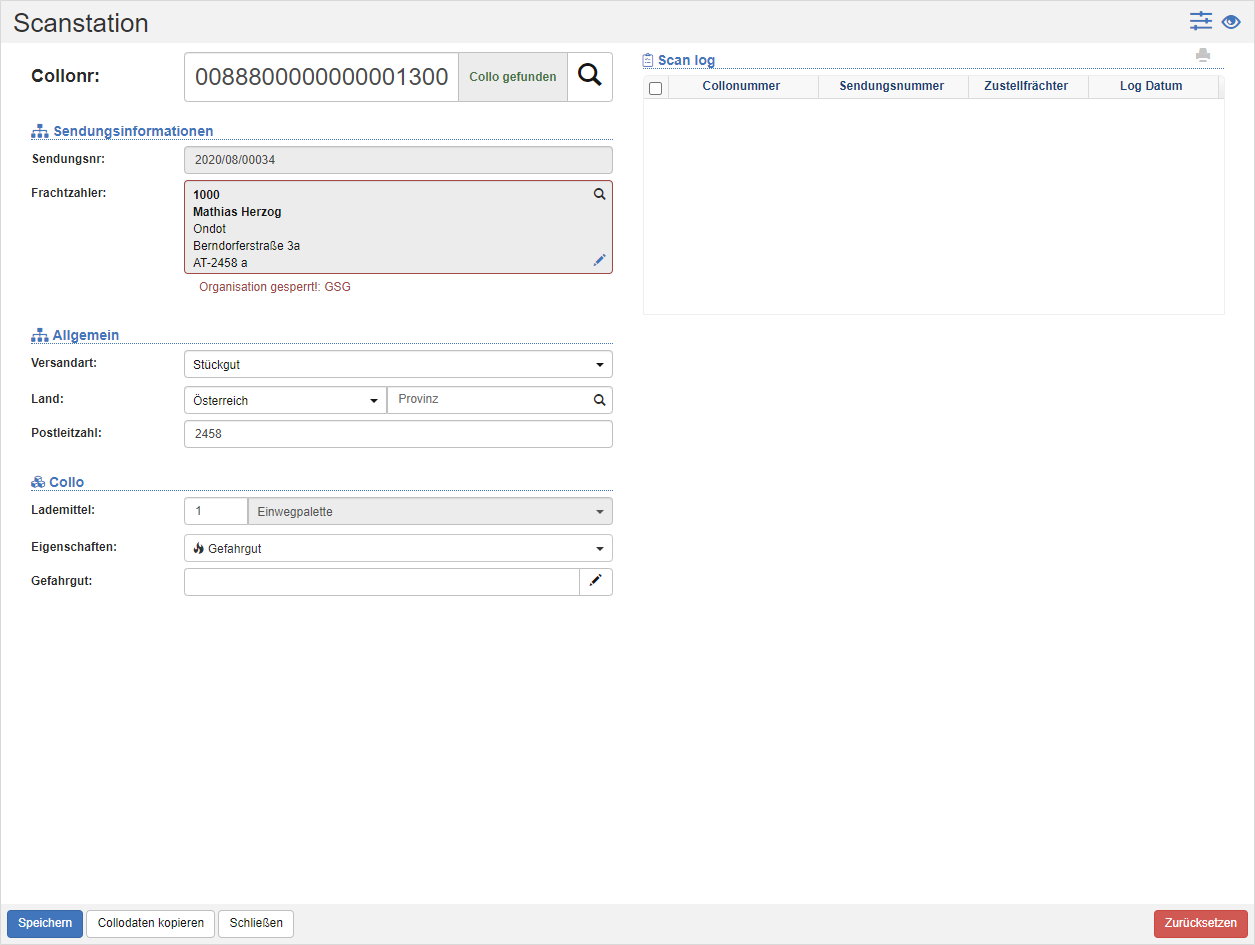Click the Collonr number input field
This screenshot has height=945, width=1255.
point(321,77)
